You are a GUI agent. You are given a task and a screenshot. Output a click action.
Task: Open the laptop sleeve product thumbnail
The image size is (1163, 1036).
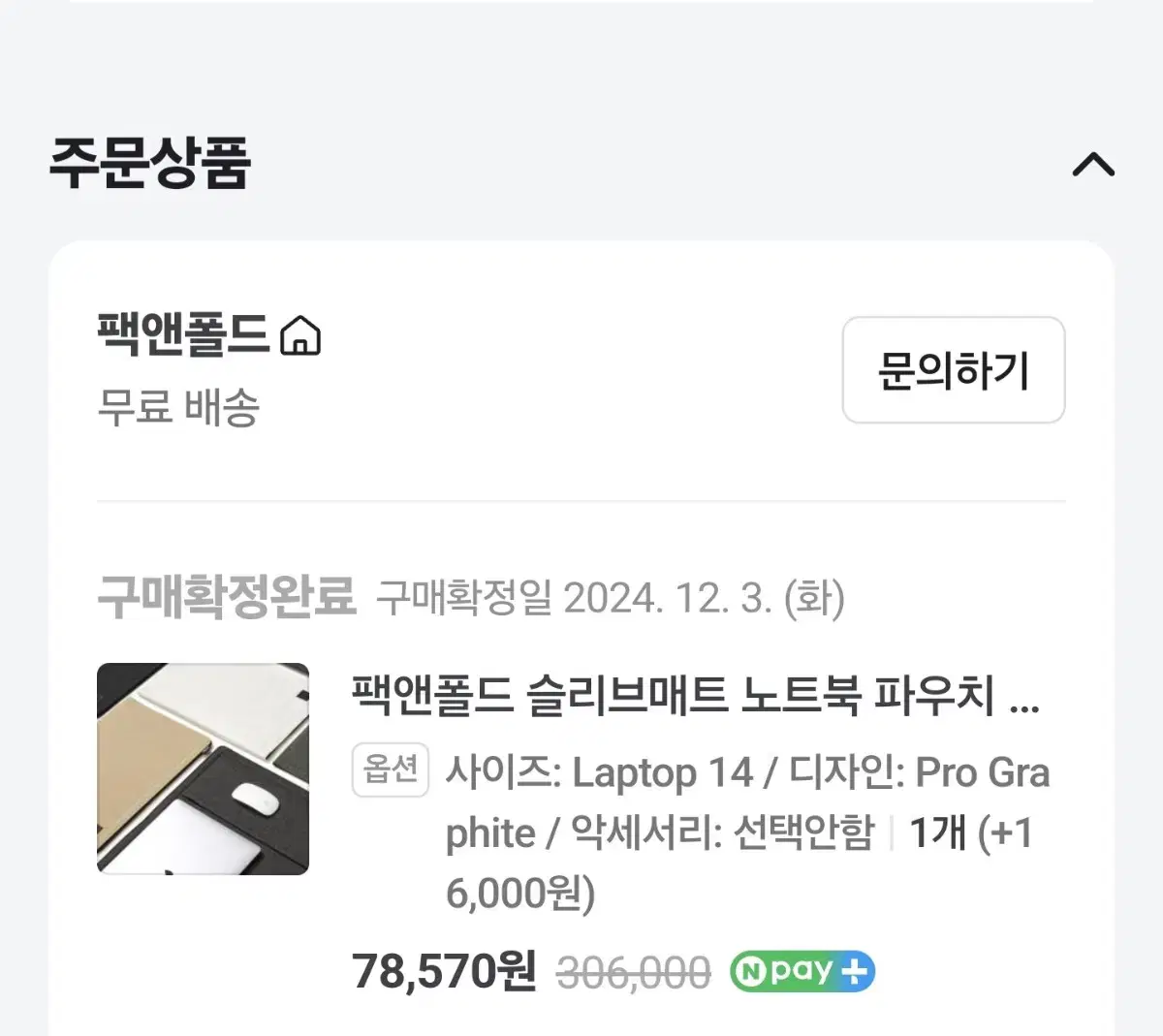[203, 769]
